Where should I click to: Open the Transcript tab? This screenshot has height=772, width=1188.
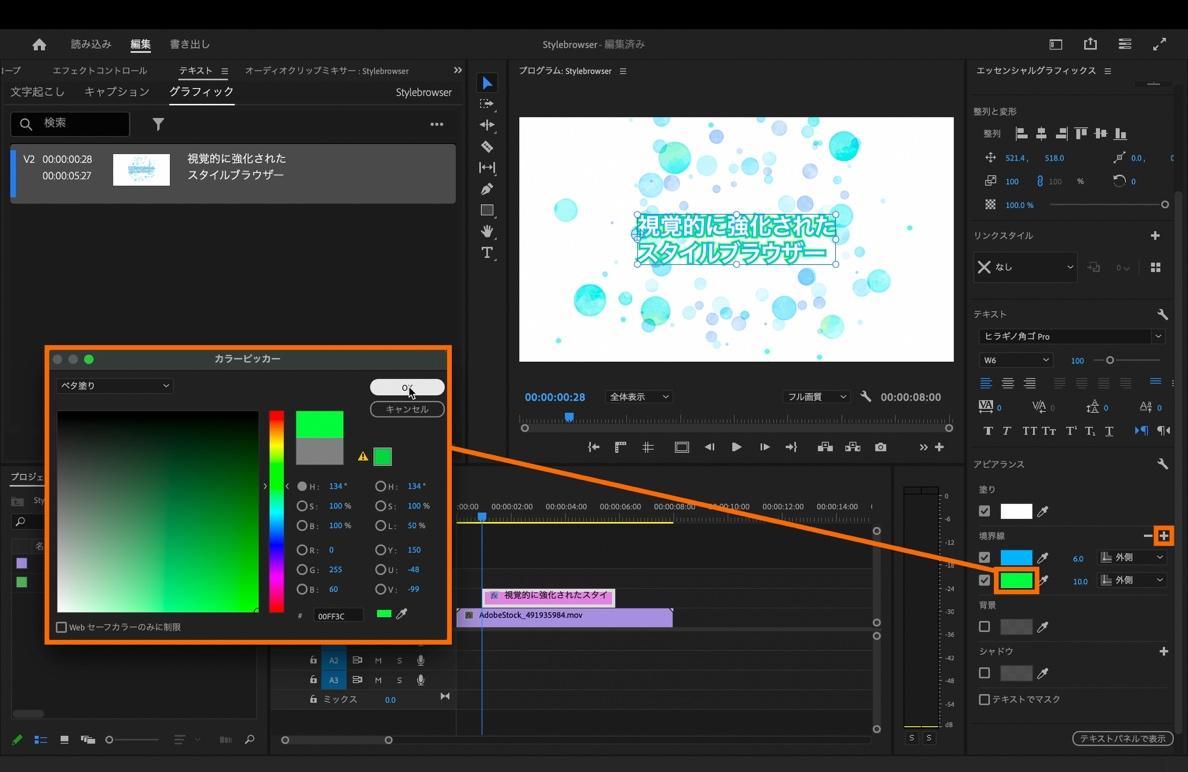[37, 92]
